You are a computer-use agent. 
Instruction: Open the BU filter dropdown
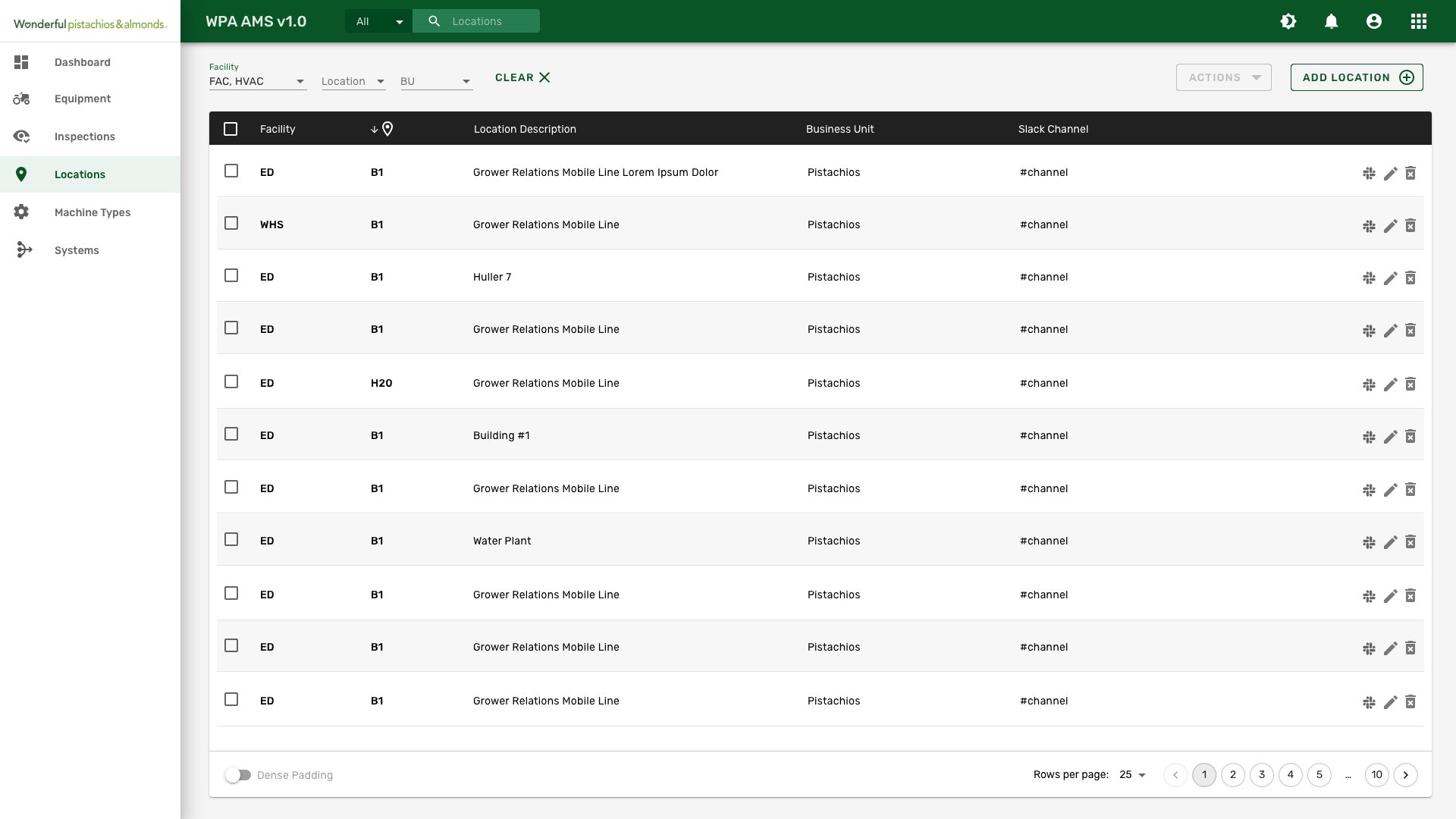pyautogui.click(x=436, y=81)
